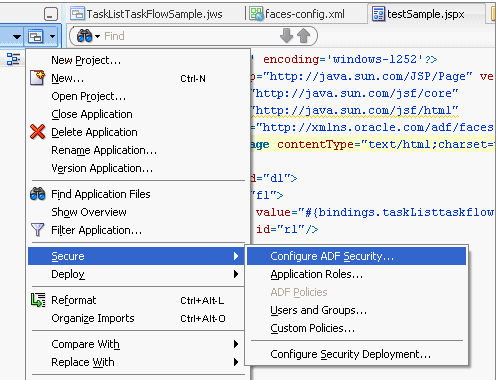Image resolution: width=501 pixels, height=380 pixels.
Task: Choose New... menu item
Action: click(x=137, y=78)
